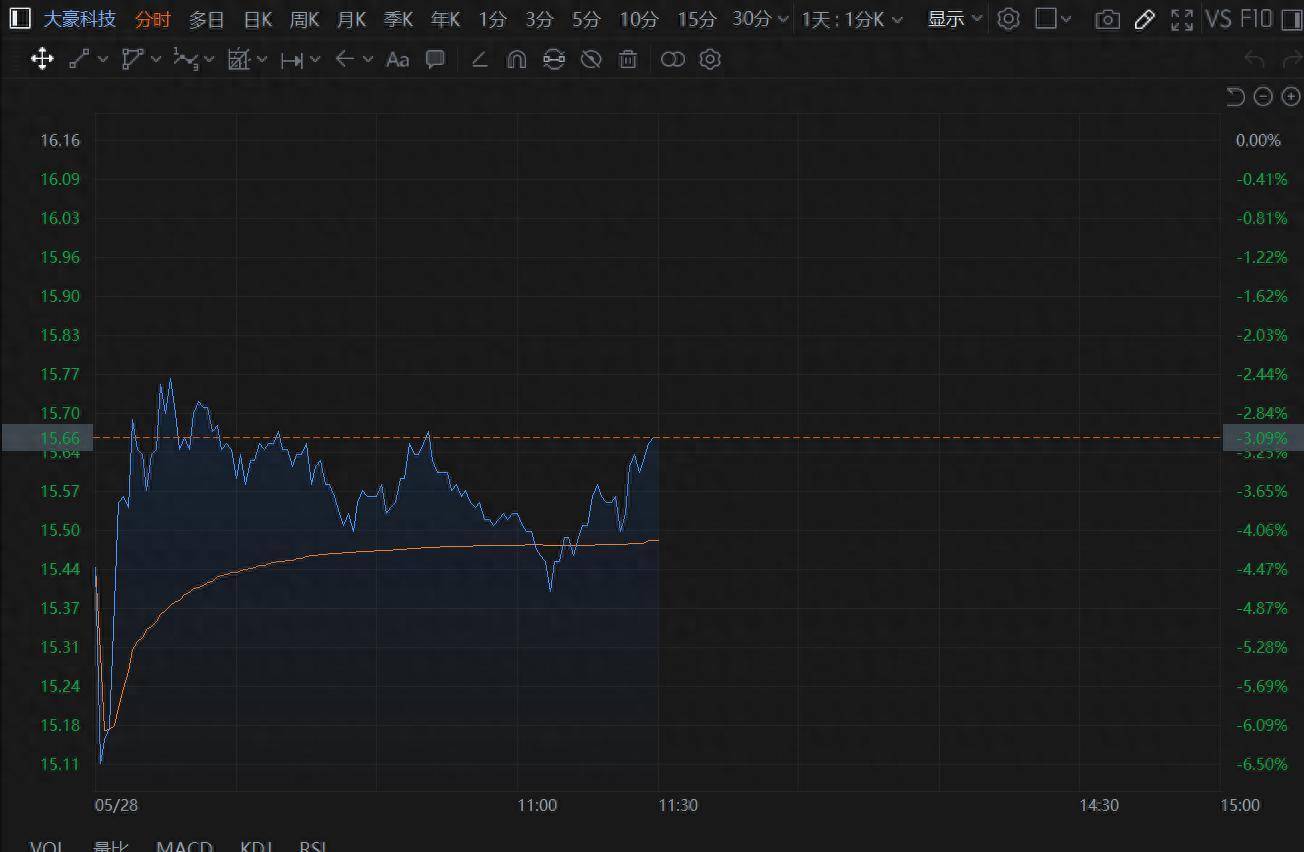Choose the trend line drawing tool
Viewport: 1304px width, 852px height.
(x=81, y=60)
